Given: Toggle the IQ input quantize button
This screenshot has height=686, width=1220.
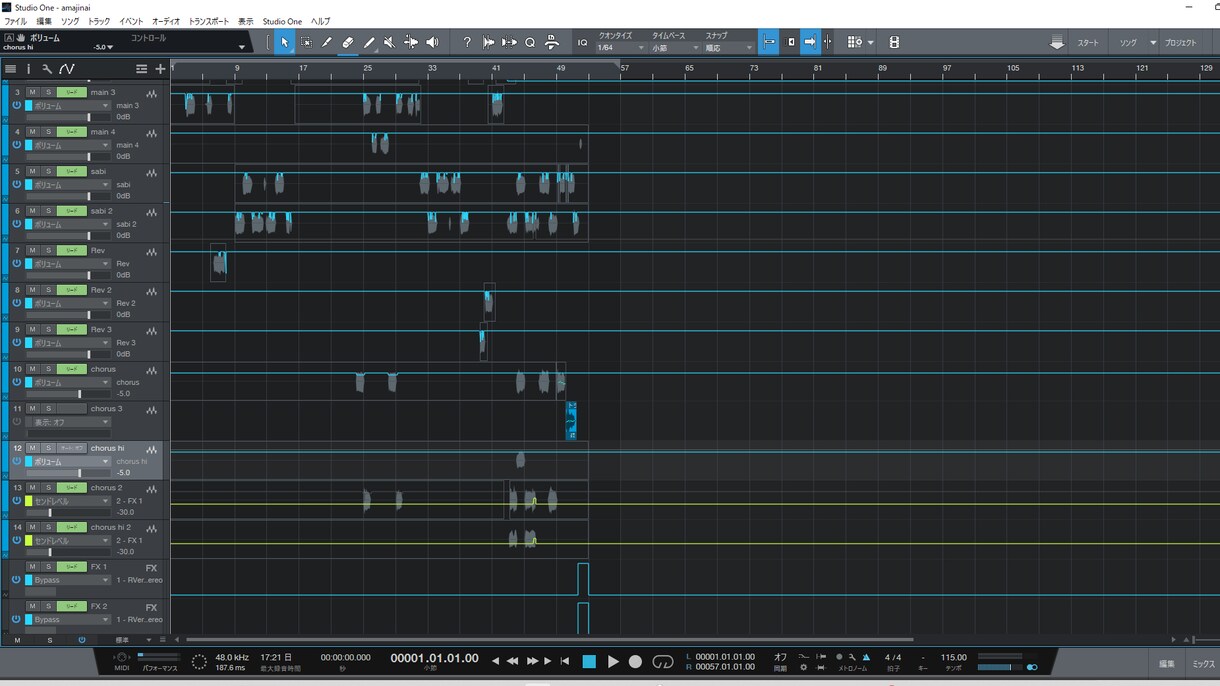Looking at the screenshot, I should coord(583,43).
